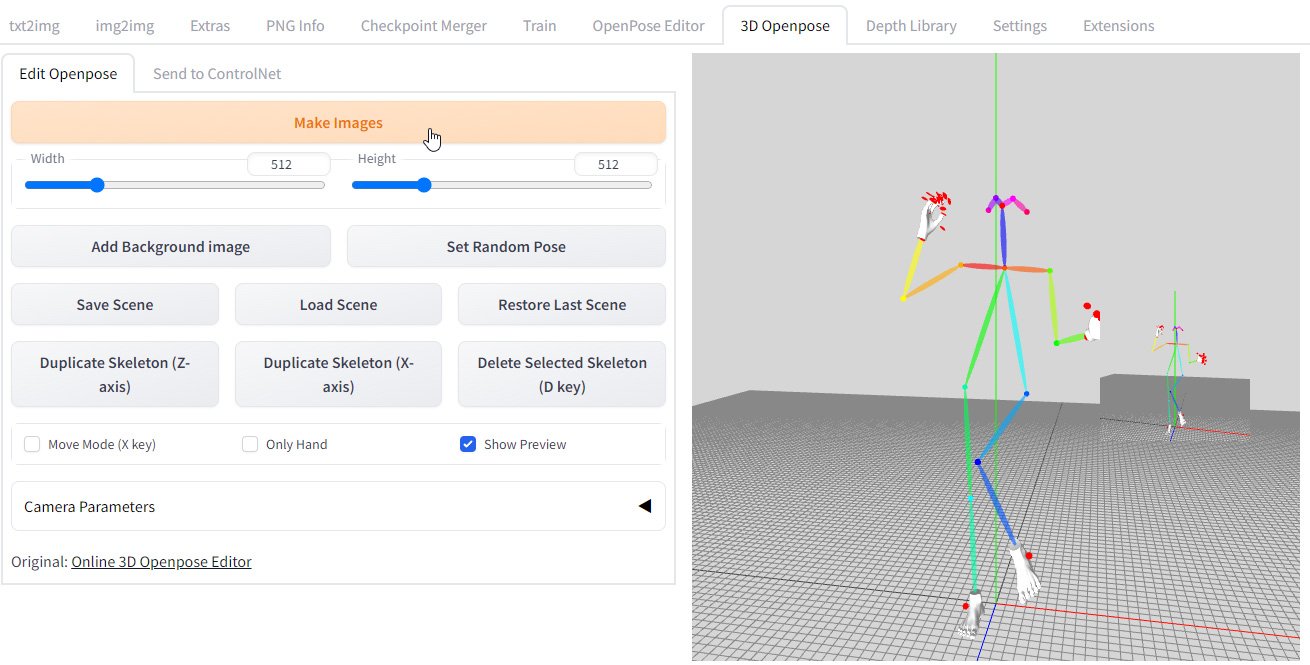This screenshot has height=665, width=1310.
Task: Switch to the Send to ControlNet tab
Action: pos(216,73)
